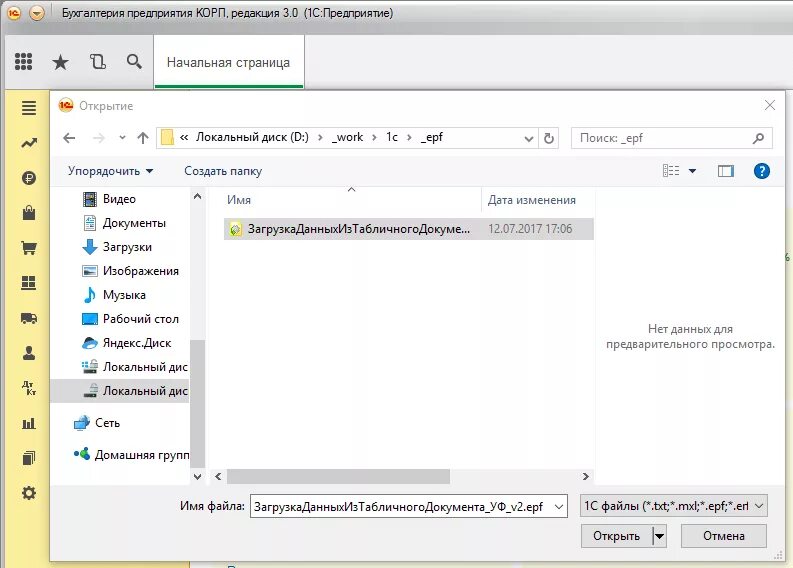Open the view options dropdown arrow

click(x=692, y=171)
